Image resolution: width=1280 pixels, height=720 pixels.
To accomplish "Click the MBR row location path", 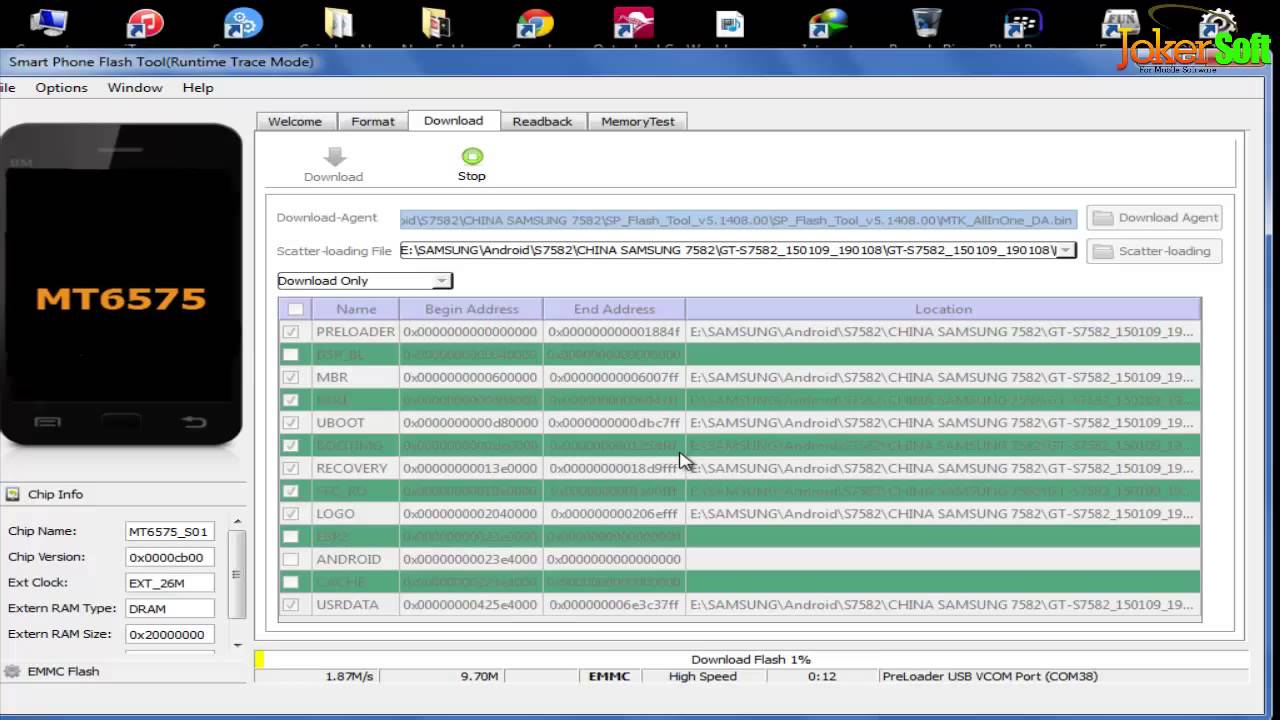I will click(941, 377).
